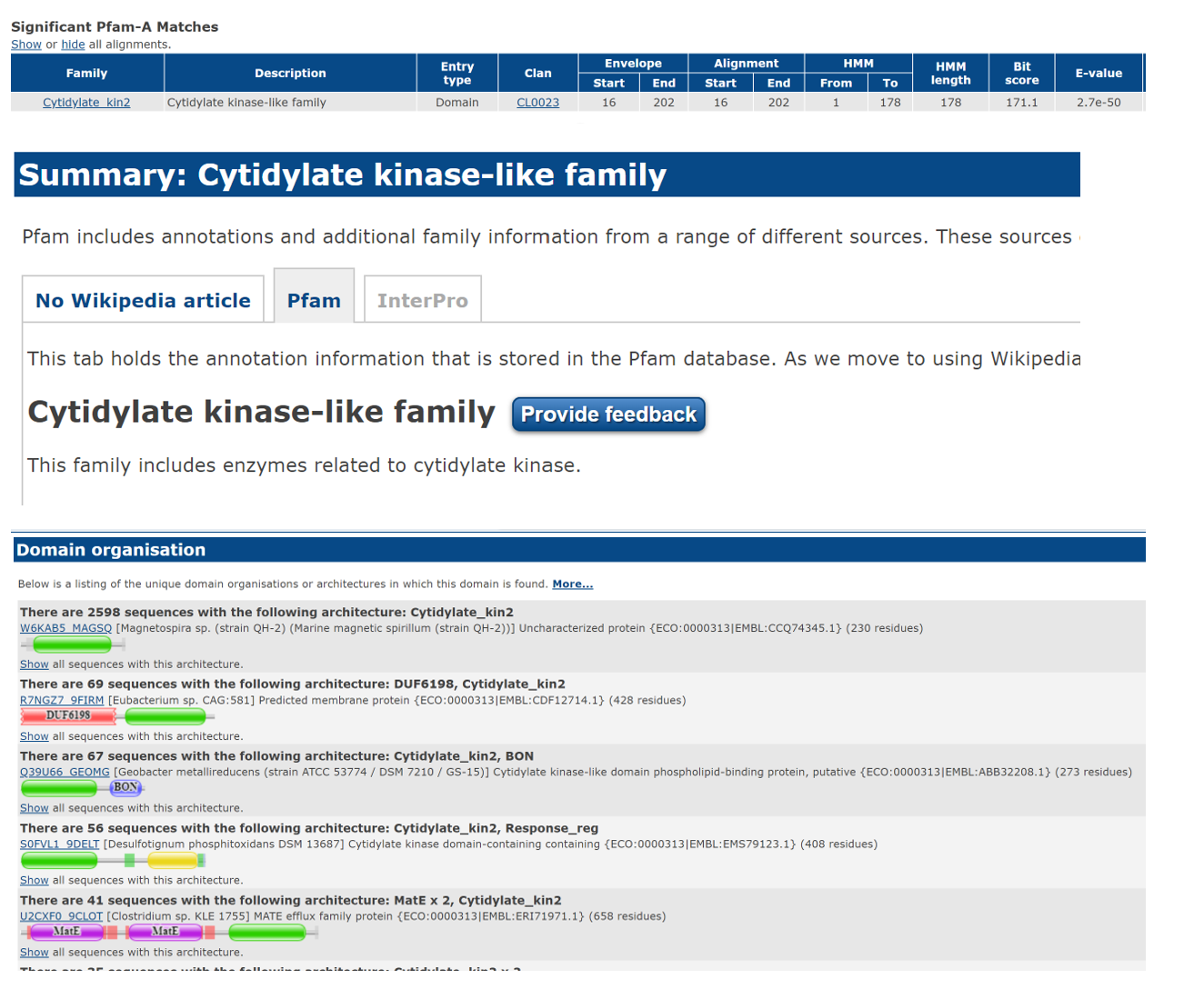Screen dimensions: 1204x989
Task: Open clan CL0023 link
Action: pyautogui.click(x=537, y=103)
